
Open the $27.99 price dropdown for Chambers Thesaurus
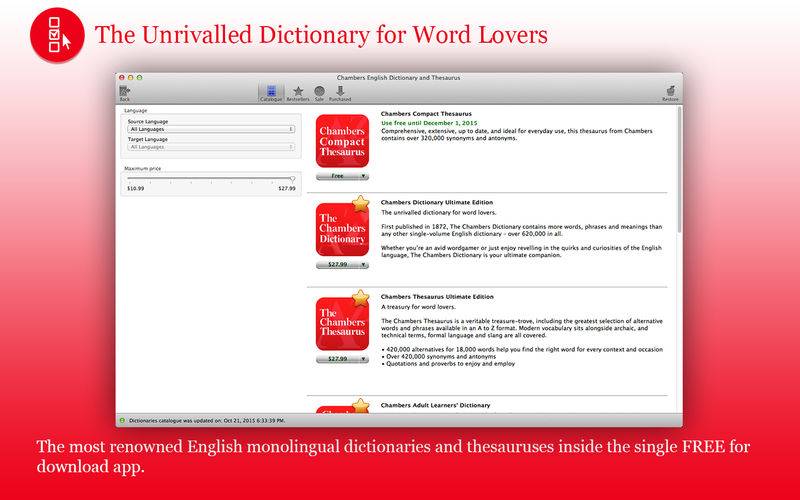tap(343, 357)
